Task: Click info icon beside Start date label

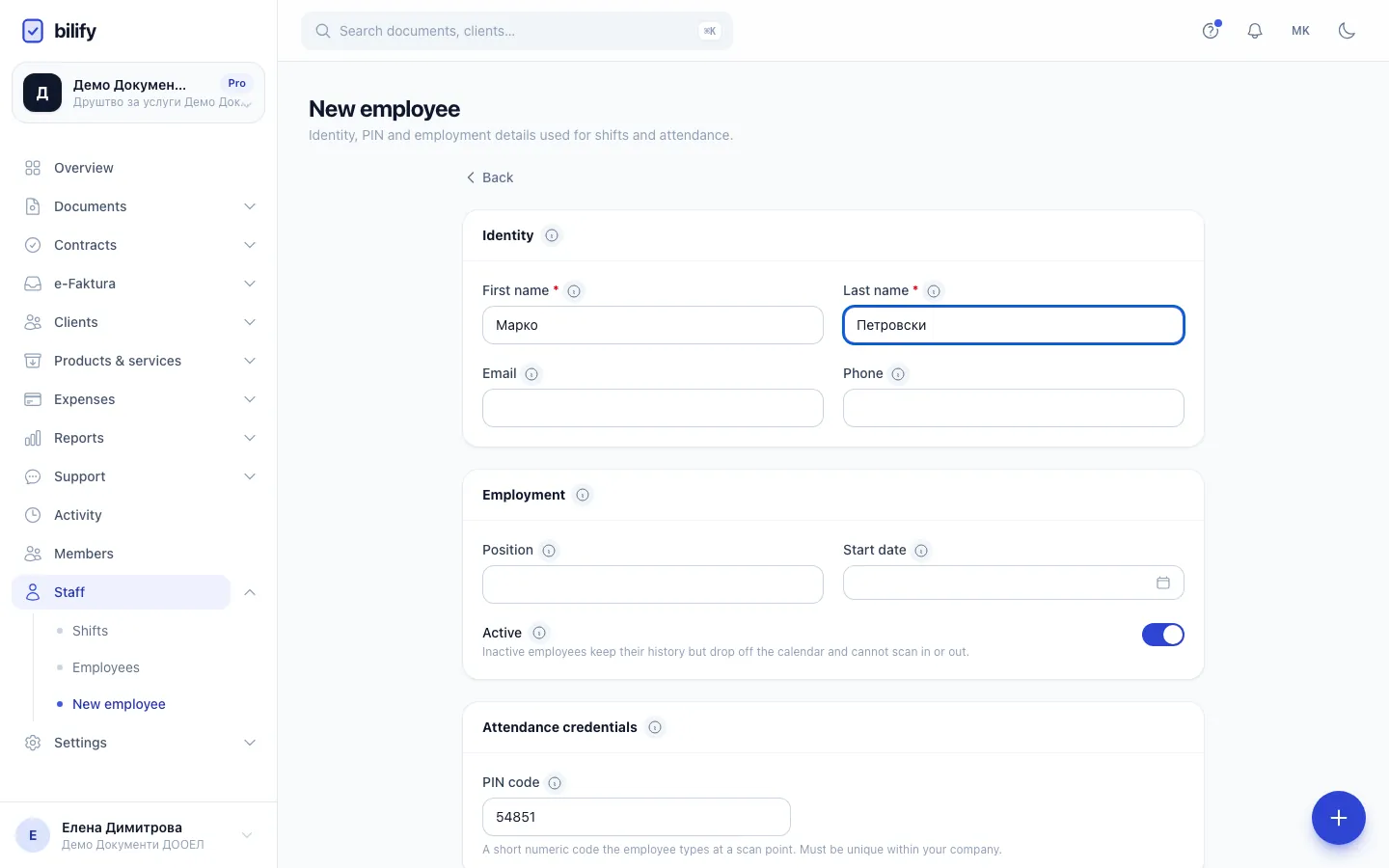Action: point(921,551)
